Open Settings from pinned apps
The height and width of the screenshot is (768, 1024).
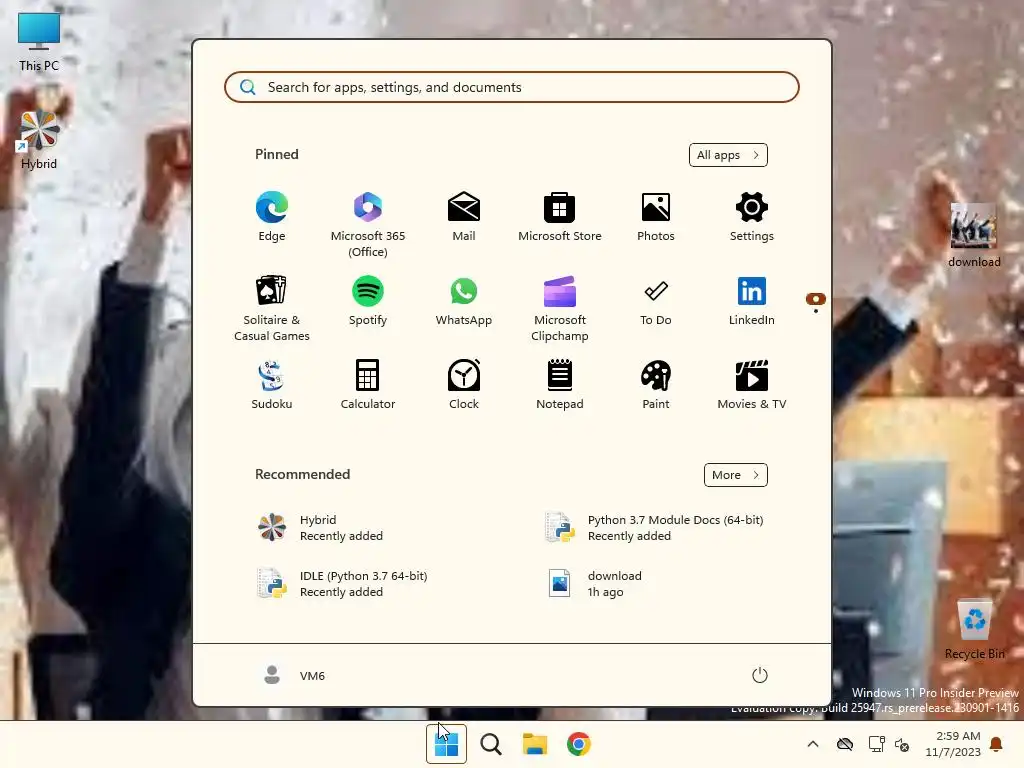tap(752, 217)
